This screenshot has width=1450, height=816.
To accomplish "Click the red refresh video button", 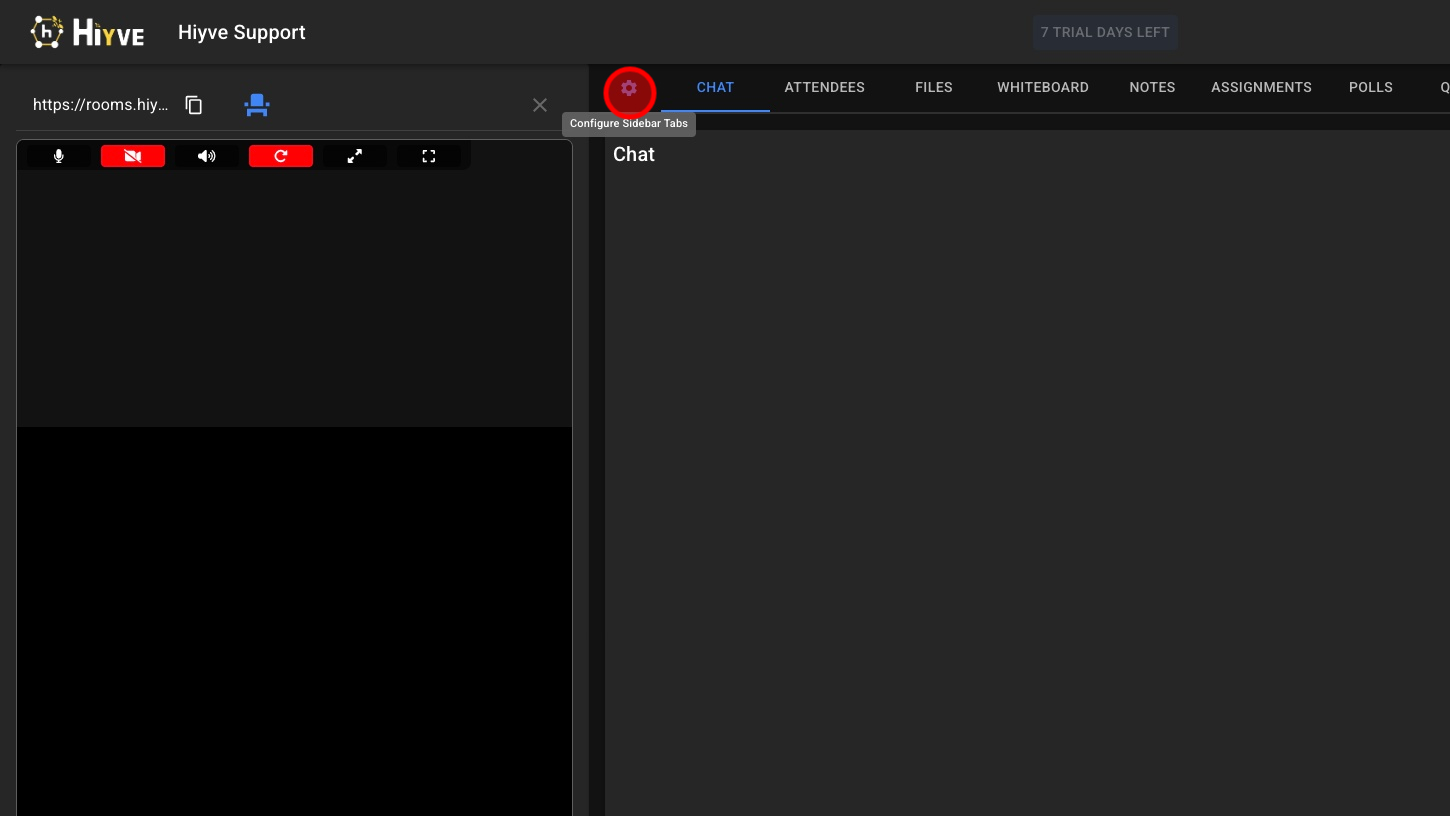I will click(281, 156).
